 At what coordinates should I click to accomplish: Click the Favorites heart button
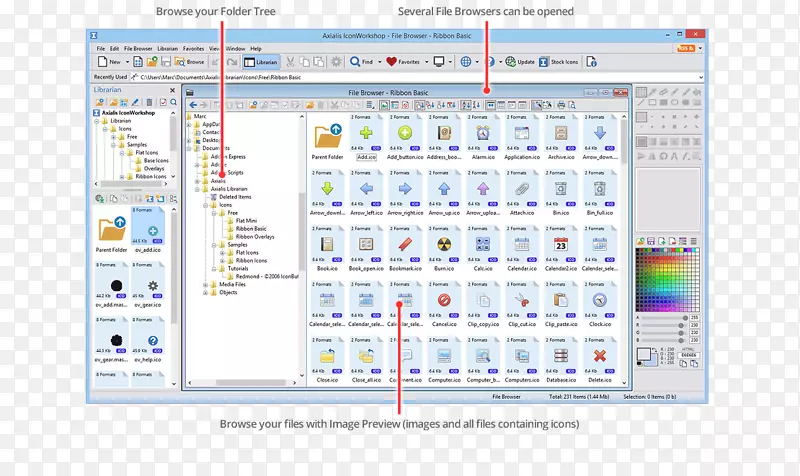pos(403,62)
